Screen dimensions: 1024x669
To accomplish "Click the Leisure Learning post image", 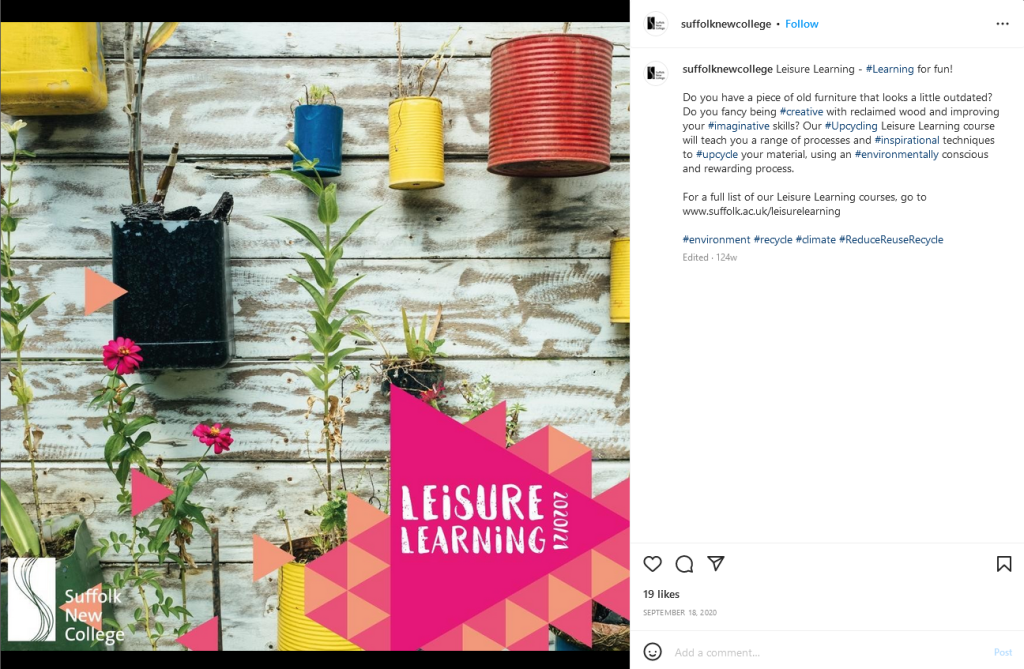I will click(x=315, y=336).
